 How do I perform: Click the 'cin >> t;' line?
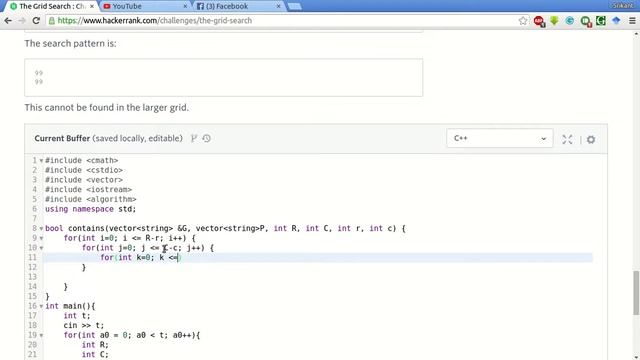click(x=84, y=326)
